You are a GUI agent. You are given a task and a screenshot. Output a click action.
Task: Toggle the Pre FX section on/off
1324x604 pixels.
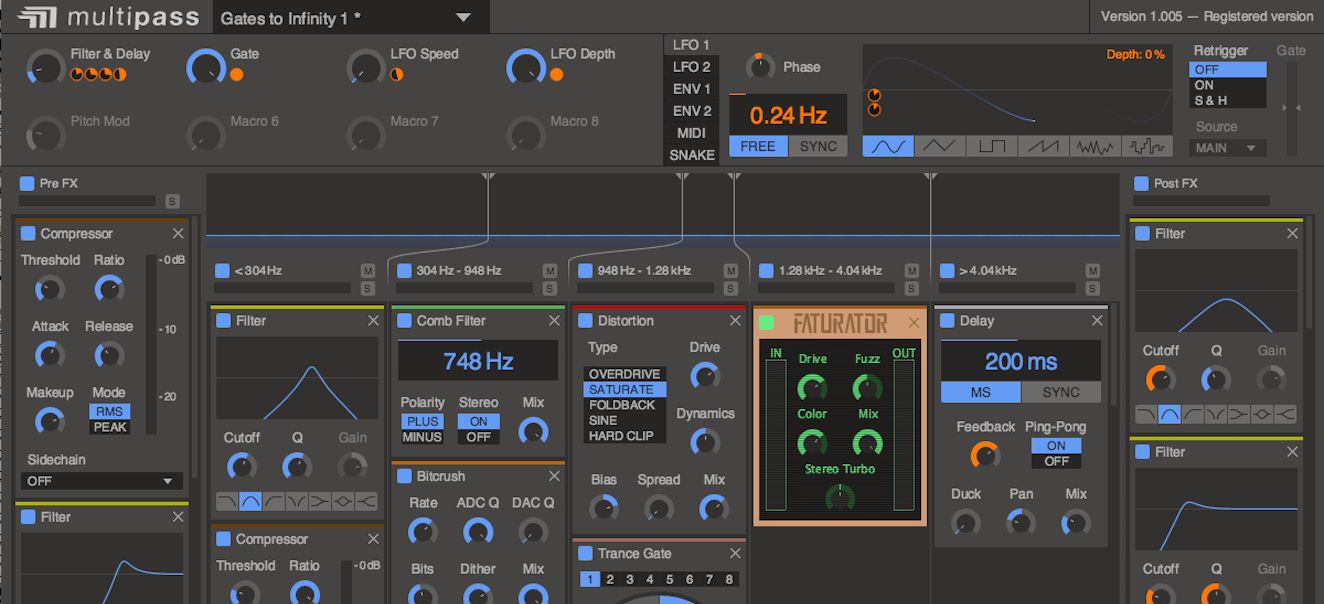(x=26, y=183)
